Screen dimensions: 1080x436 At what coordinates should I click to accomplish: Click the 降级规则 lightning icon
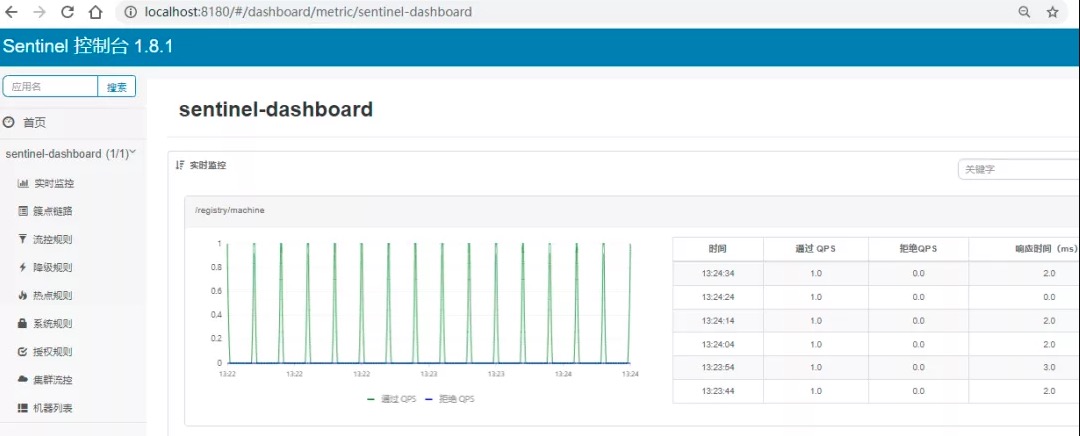22,267
